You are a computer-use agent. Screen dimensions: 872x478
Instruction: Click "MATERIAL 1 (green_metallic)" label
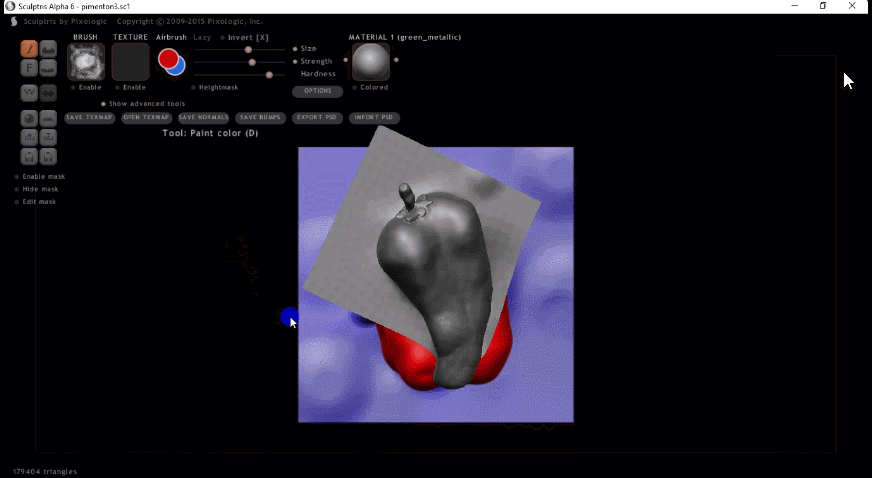[x=405, y=37]
